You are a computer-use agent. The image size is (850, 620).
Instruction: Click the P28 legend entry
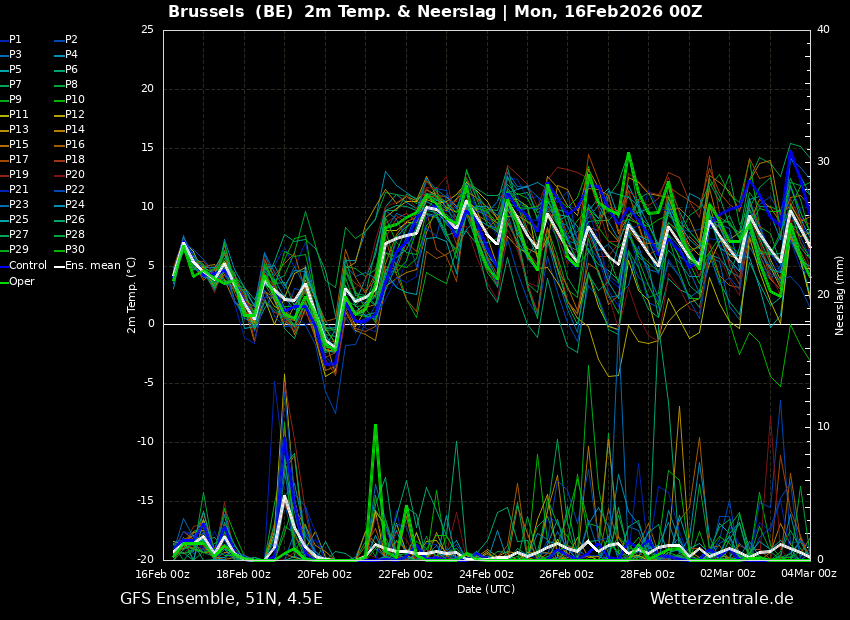point(70,234)
